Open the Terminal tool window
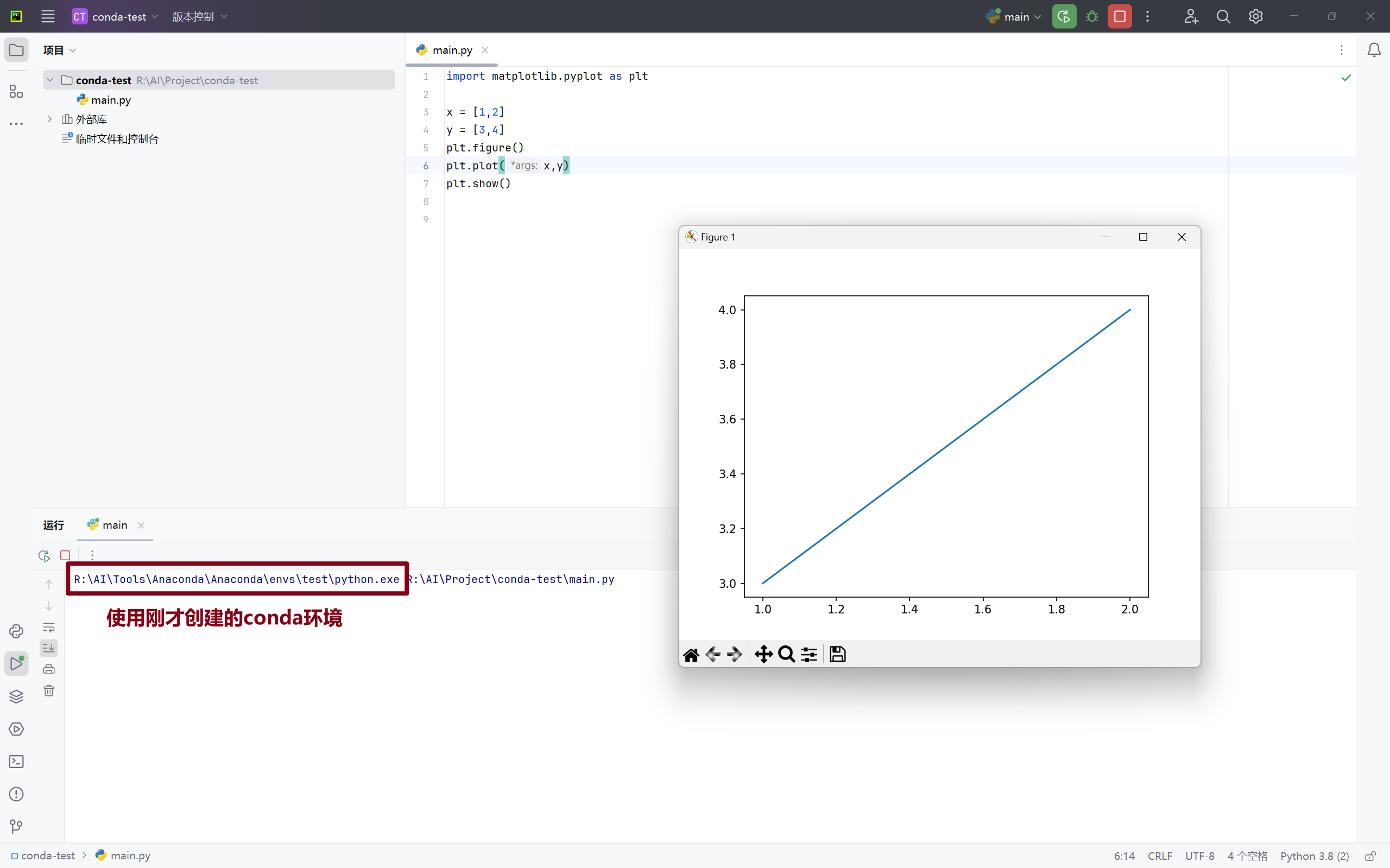Screen dimensions: 1390x868 click(16, 762)
